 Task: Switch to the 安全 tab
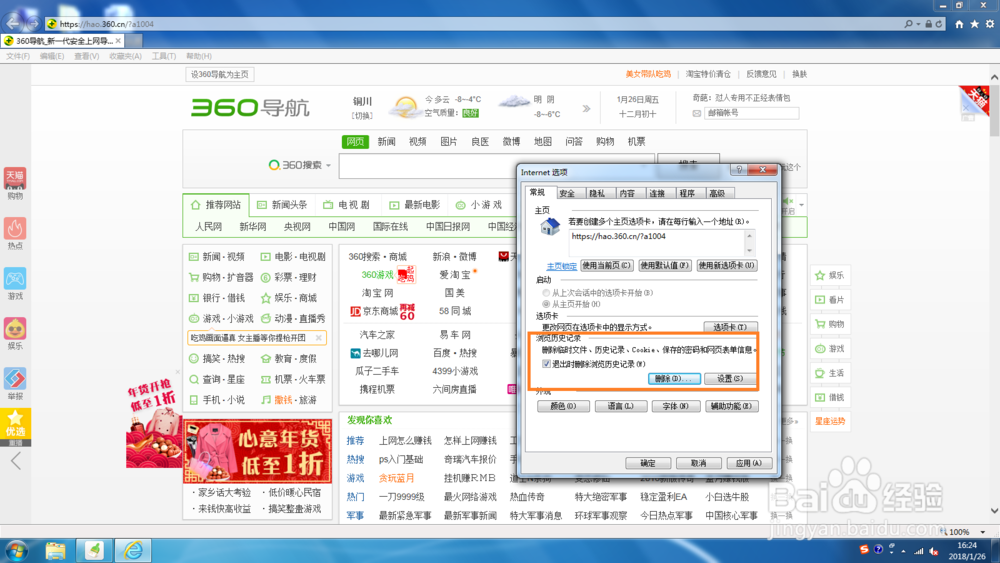[566, 193]
